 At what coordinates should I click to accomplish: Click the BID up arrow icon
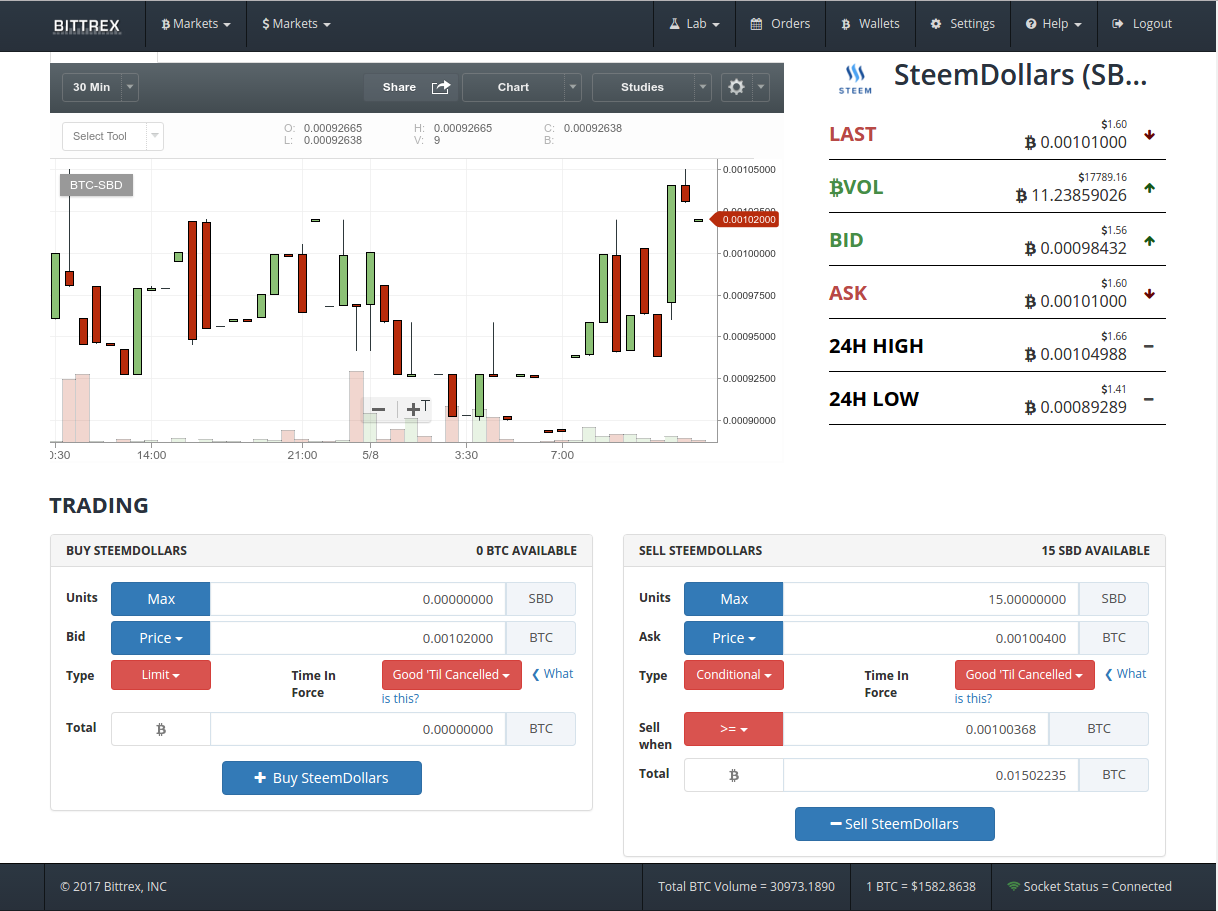pyautogui.click(x=1149, y=240)
